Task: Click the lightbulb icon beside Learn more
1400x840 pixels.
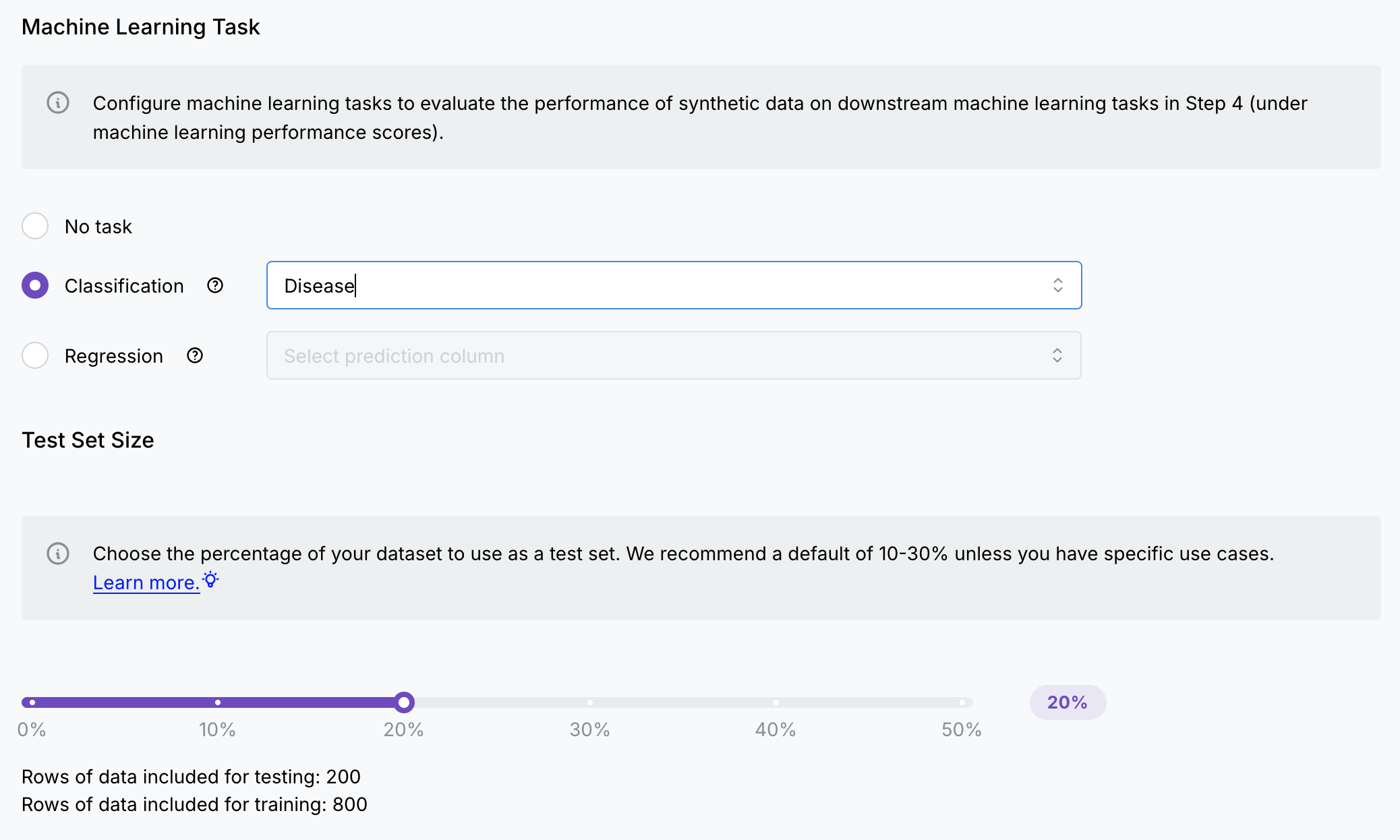Action: (211, 580)
